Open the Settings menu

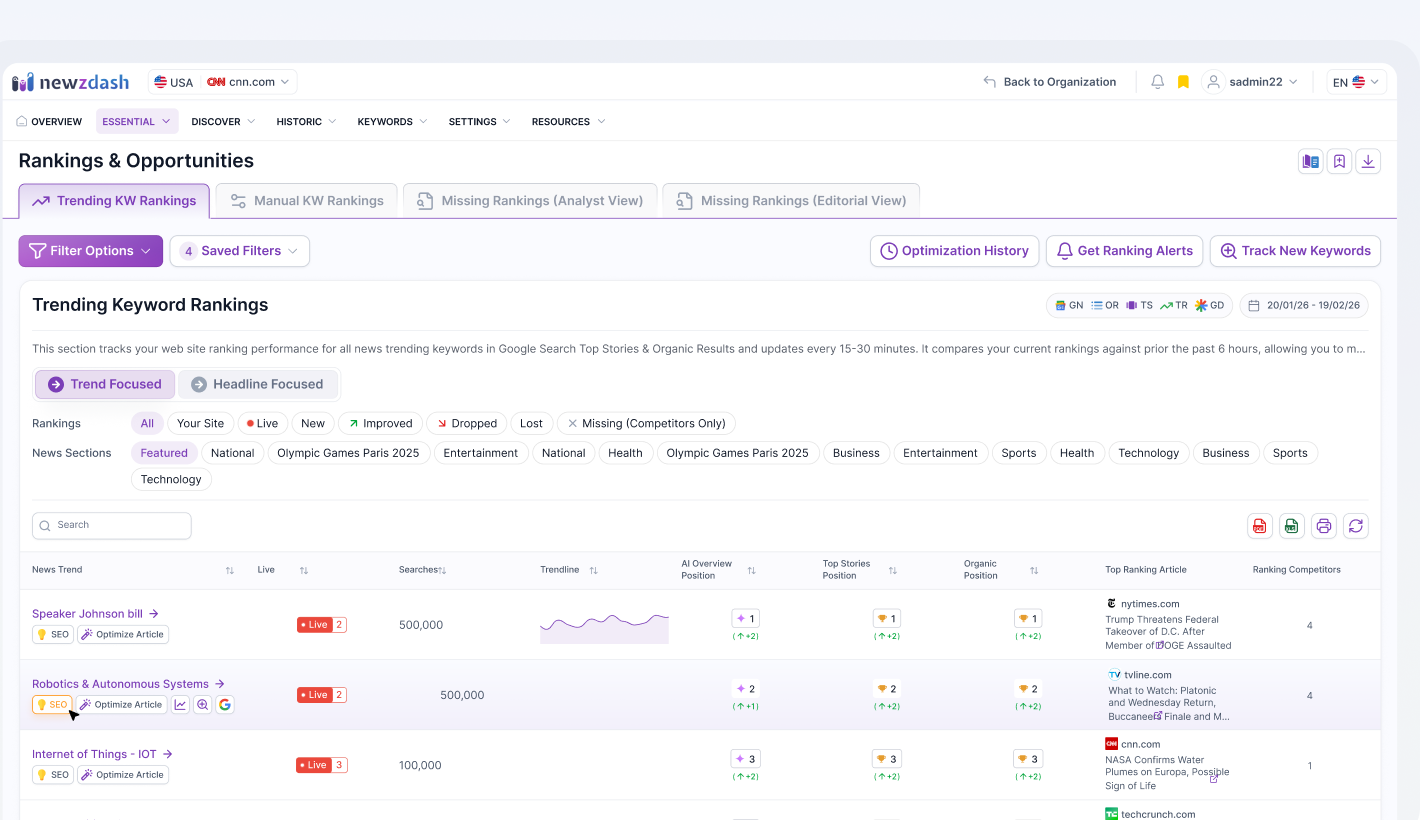[480, 122]
